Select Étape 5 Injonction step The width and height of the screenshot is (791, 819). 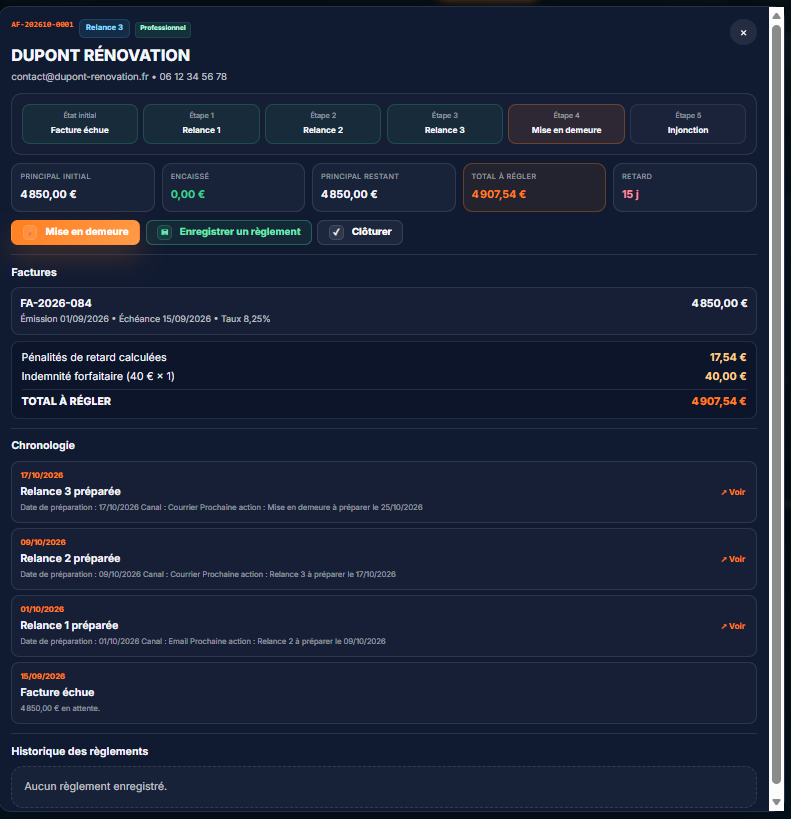tap(688, 124)
